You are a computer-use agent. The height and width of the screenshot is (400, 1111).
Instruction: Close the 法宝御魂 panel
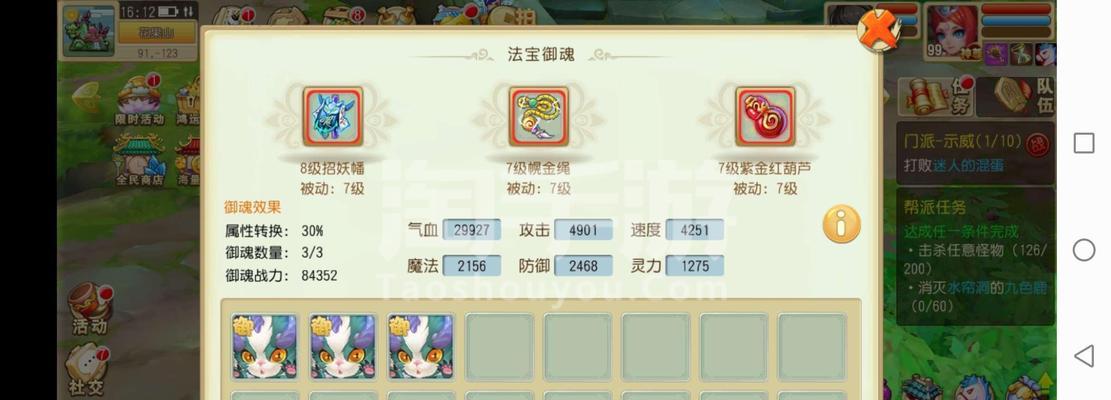pyautogui.click(x=879, y=30)
